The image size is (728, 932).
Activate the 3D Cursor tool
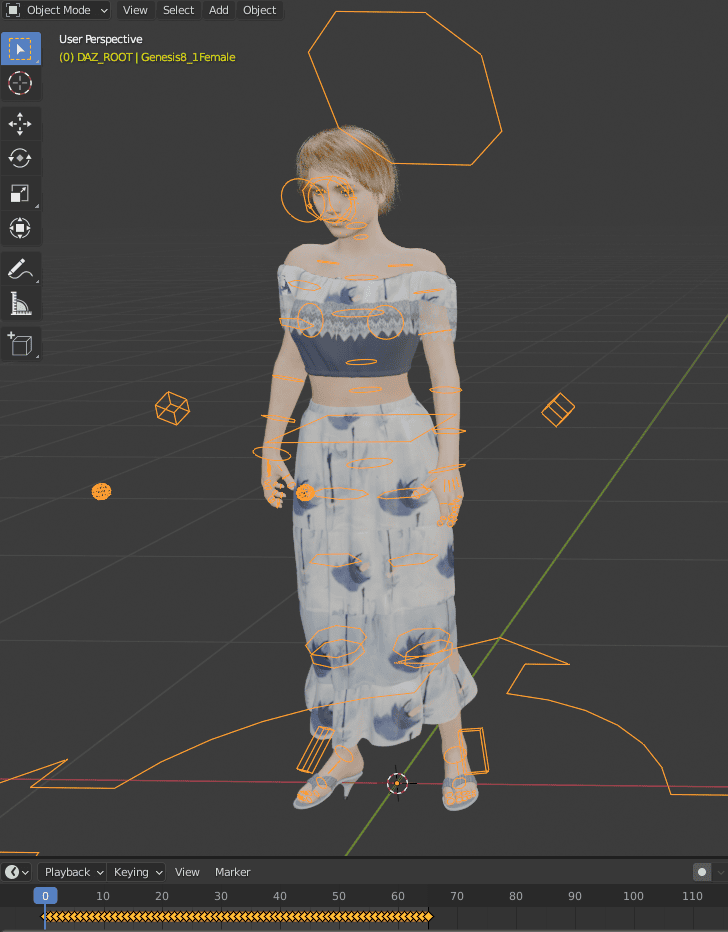(21, 83)
